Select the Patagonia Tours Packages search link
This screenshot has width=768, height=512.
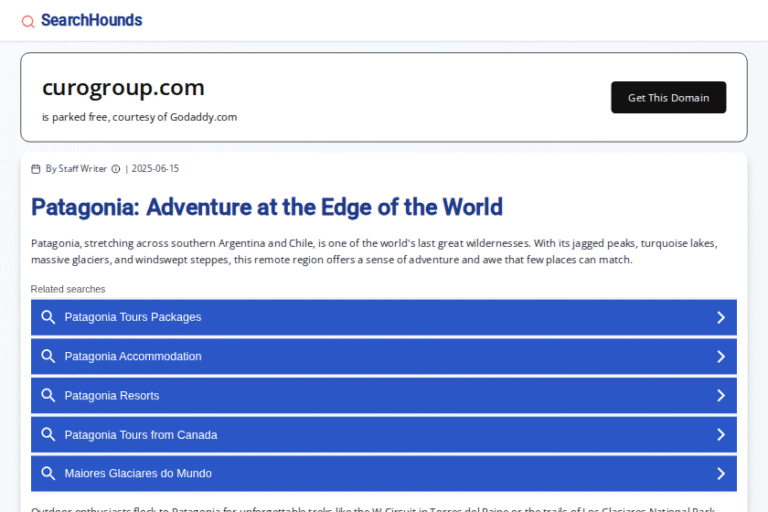coord(133,317)
